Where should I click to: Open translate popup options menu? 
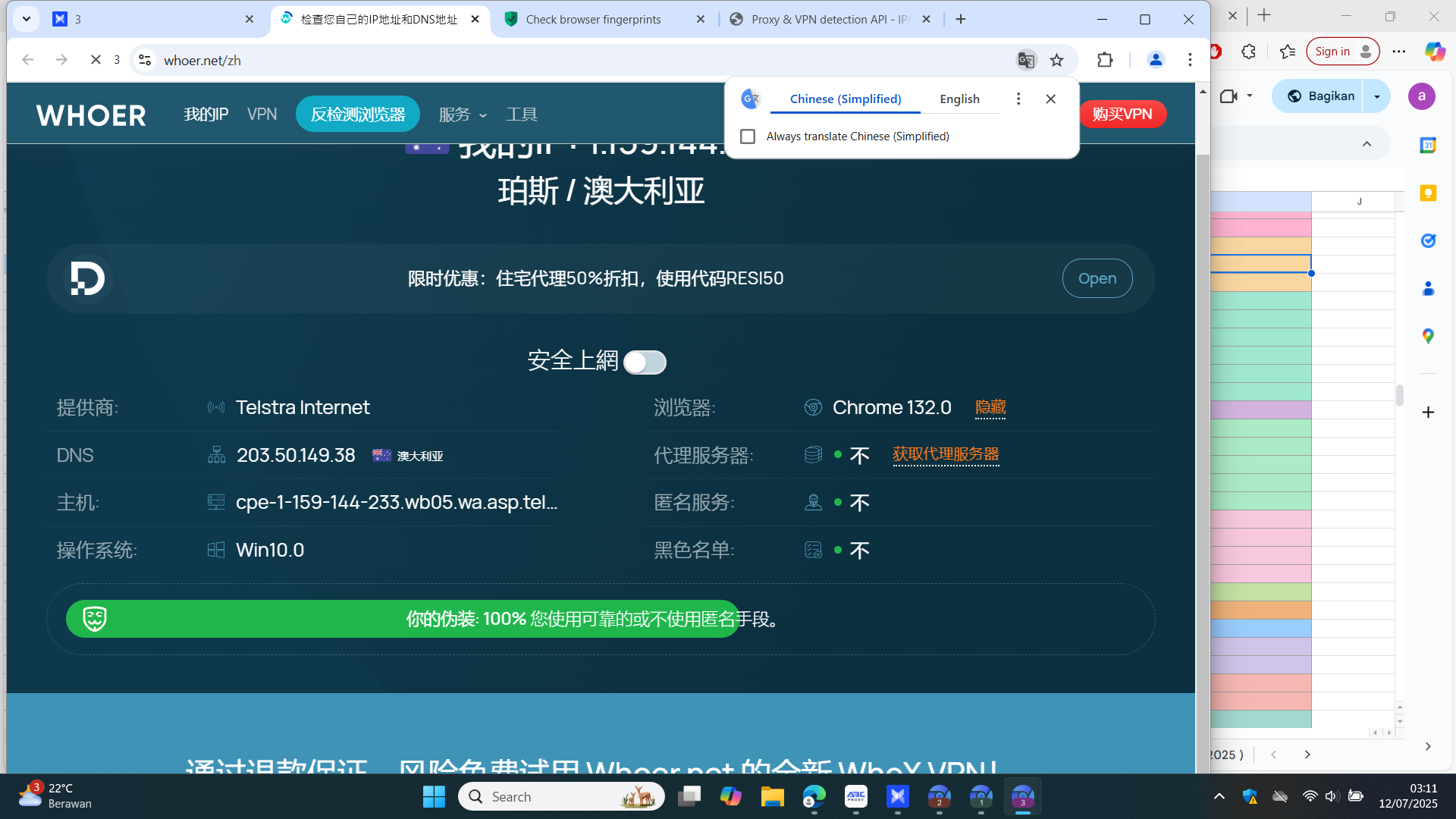click(x=1018, y=99)
